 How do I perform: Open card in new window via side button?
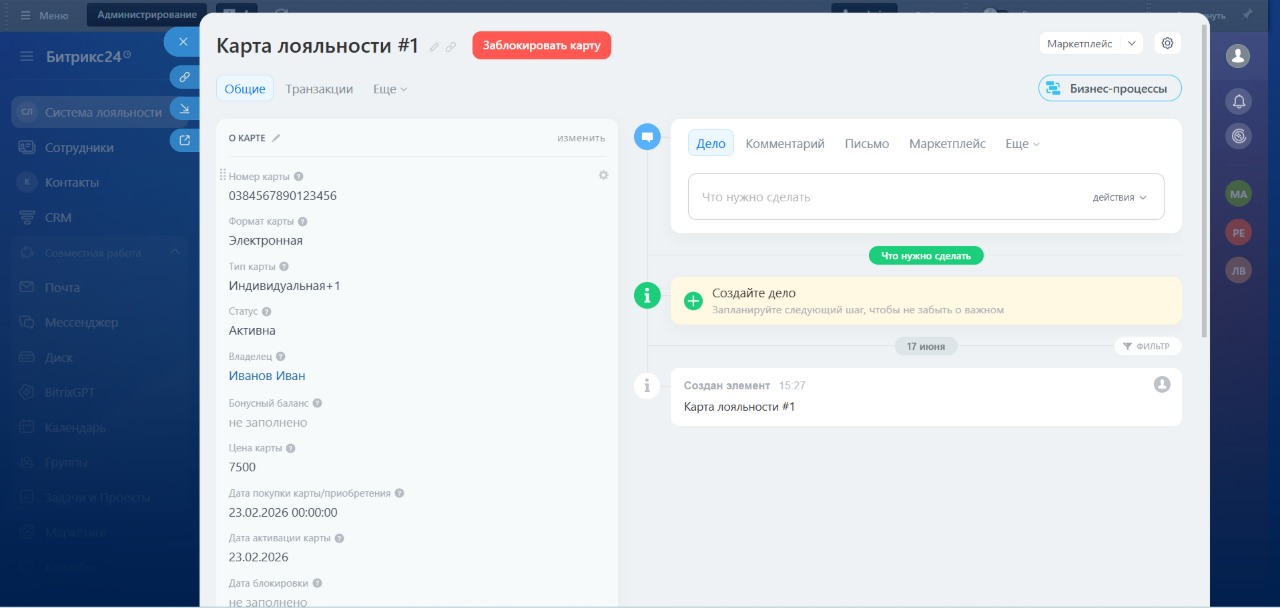tap(184, 140)
